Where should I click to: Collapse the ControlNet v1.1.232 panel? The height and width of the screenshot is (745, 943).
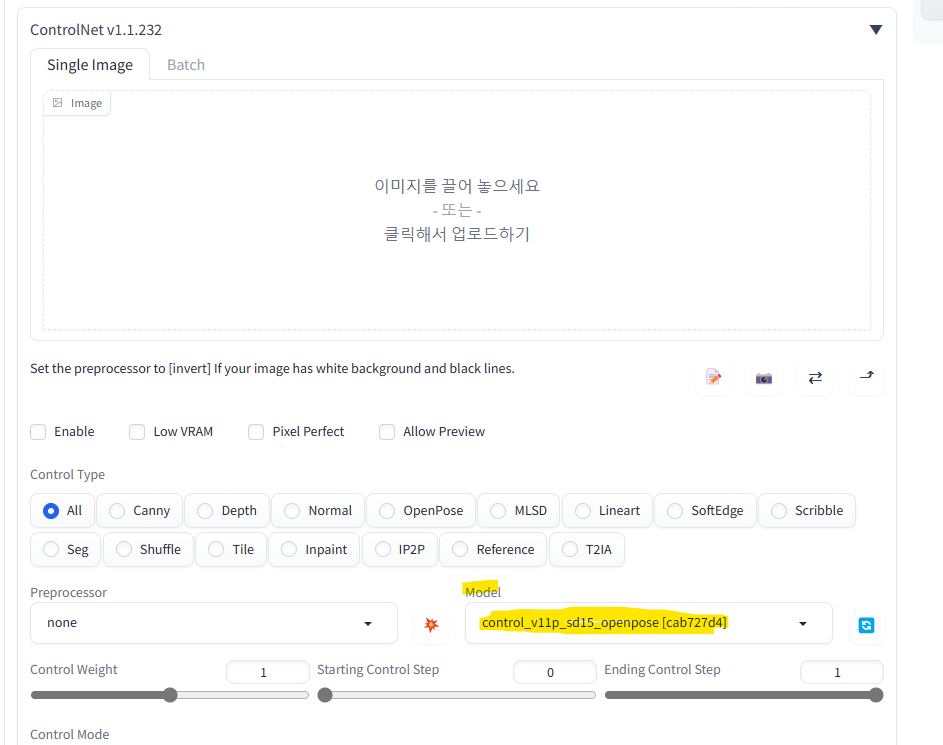click(x=876, y=29)
